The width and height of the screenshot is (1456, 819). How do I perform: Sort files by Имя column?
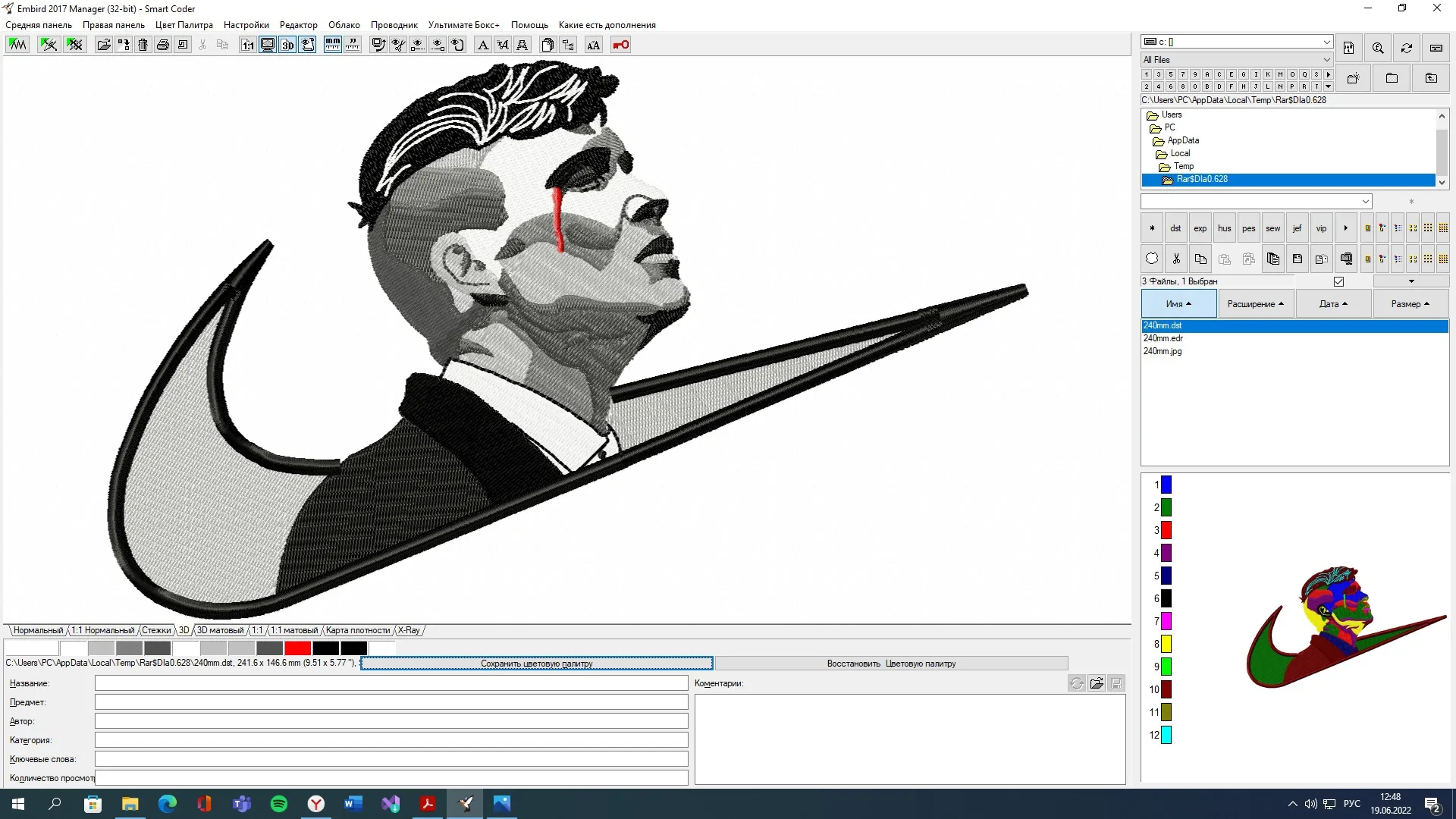[x=1178, y=304]
